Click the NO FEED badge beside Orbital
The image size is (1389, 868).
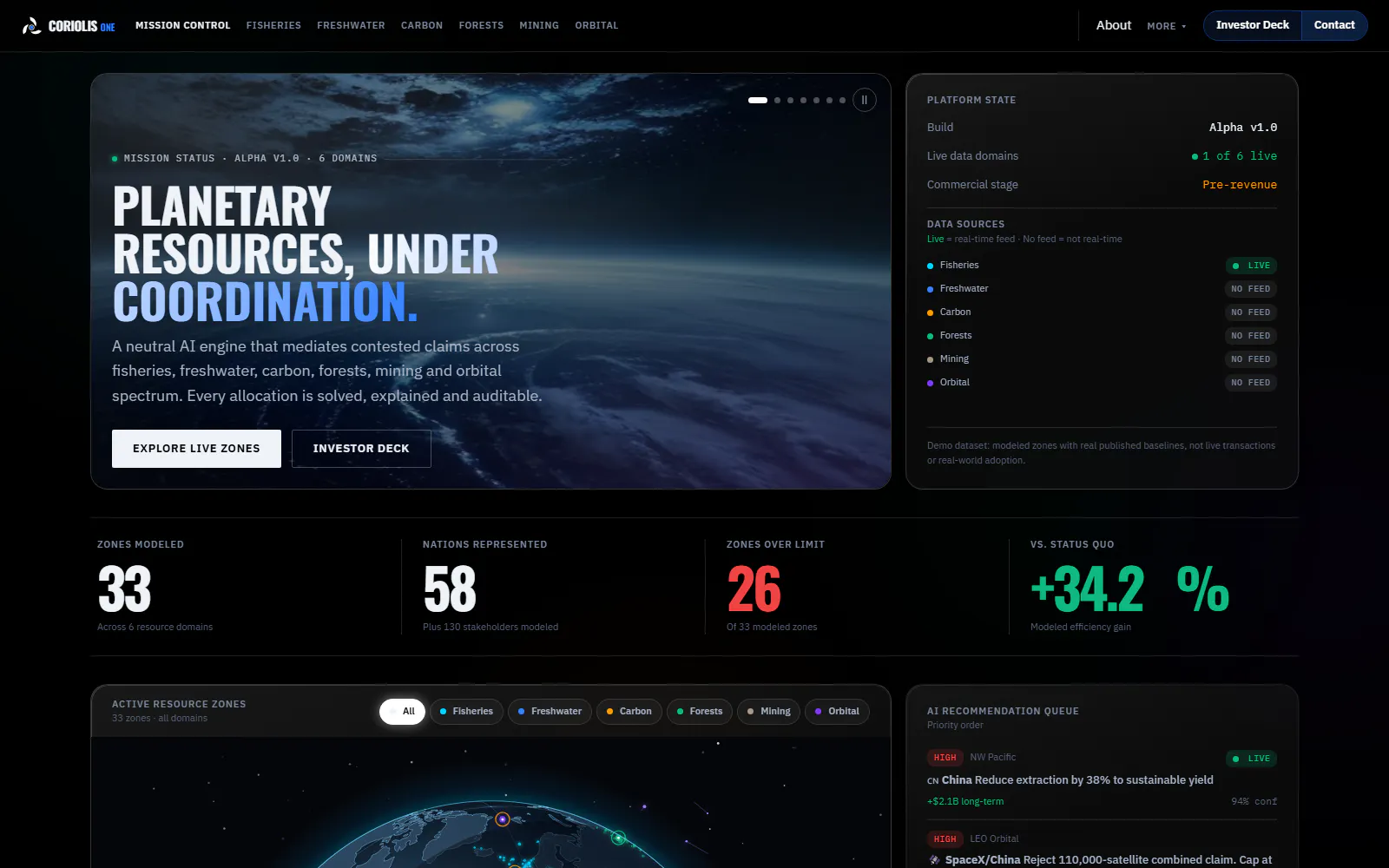tap(1251, 383)
